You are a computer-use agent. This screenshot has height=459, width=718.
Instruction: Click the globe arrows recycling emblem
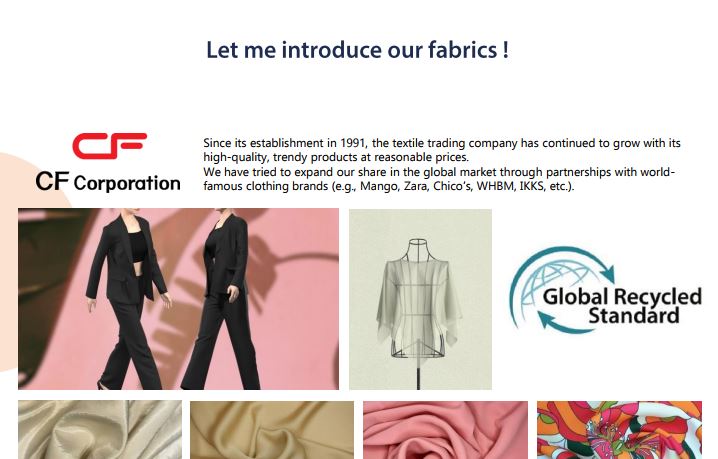(x=561, y=290)
